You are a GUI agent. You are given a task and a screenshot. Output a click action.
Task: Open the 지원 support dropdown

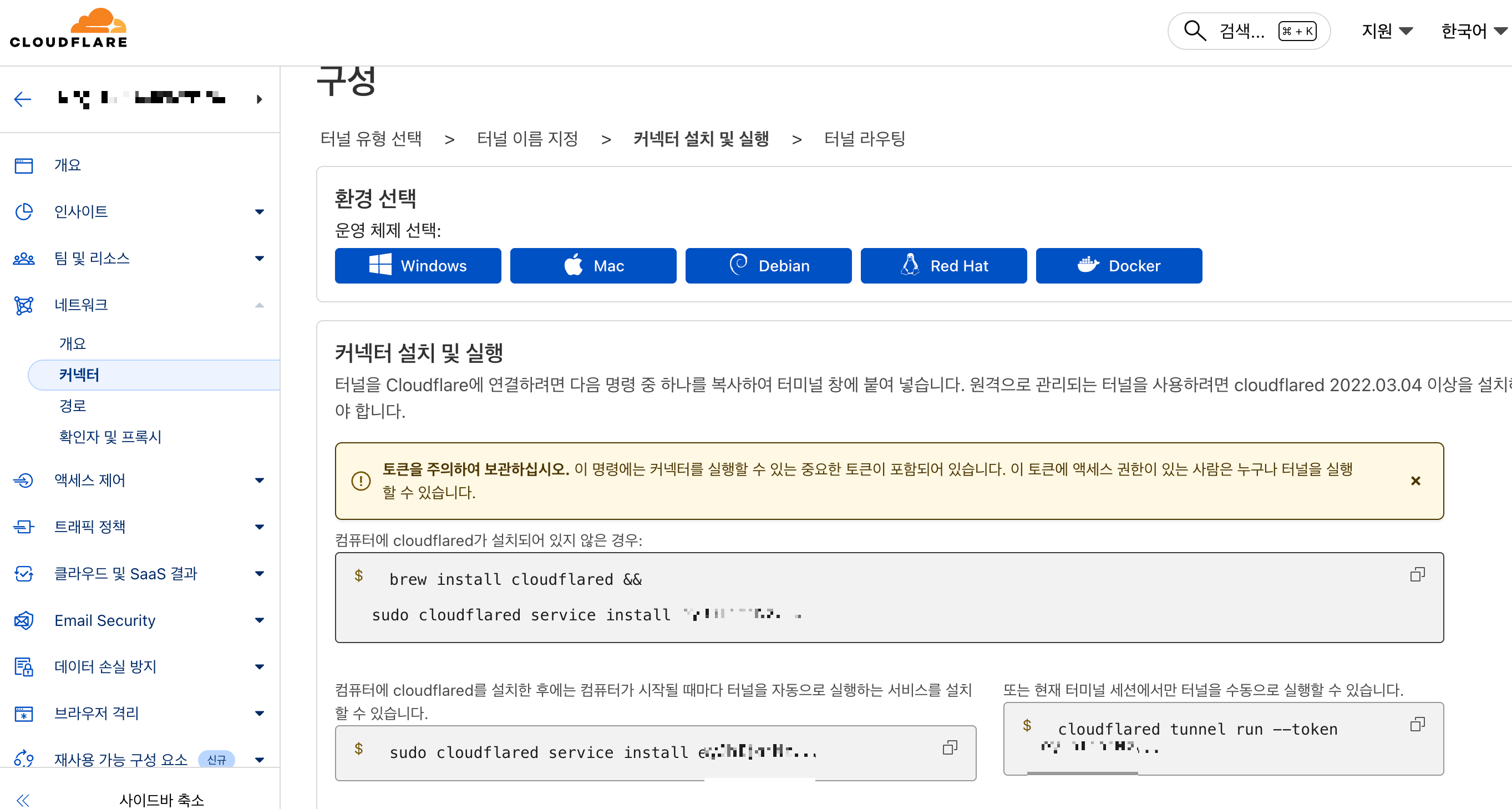point(1387,31)
